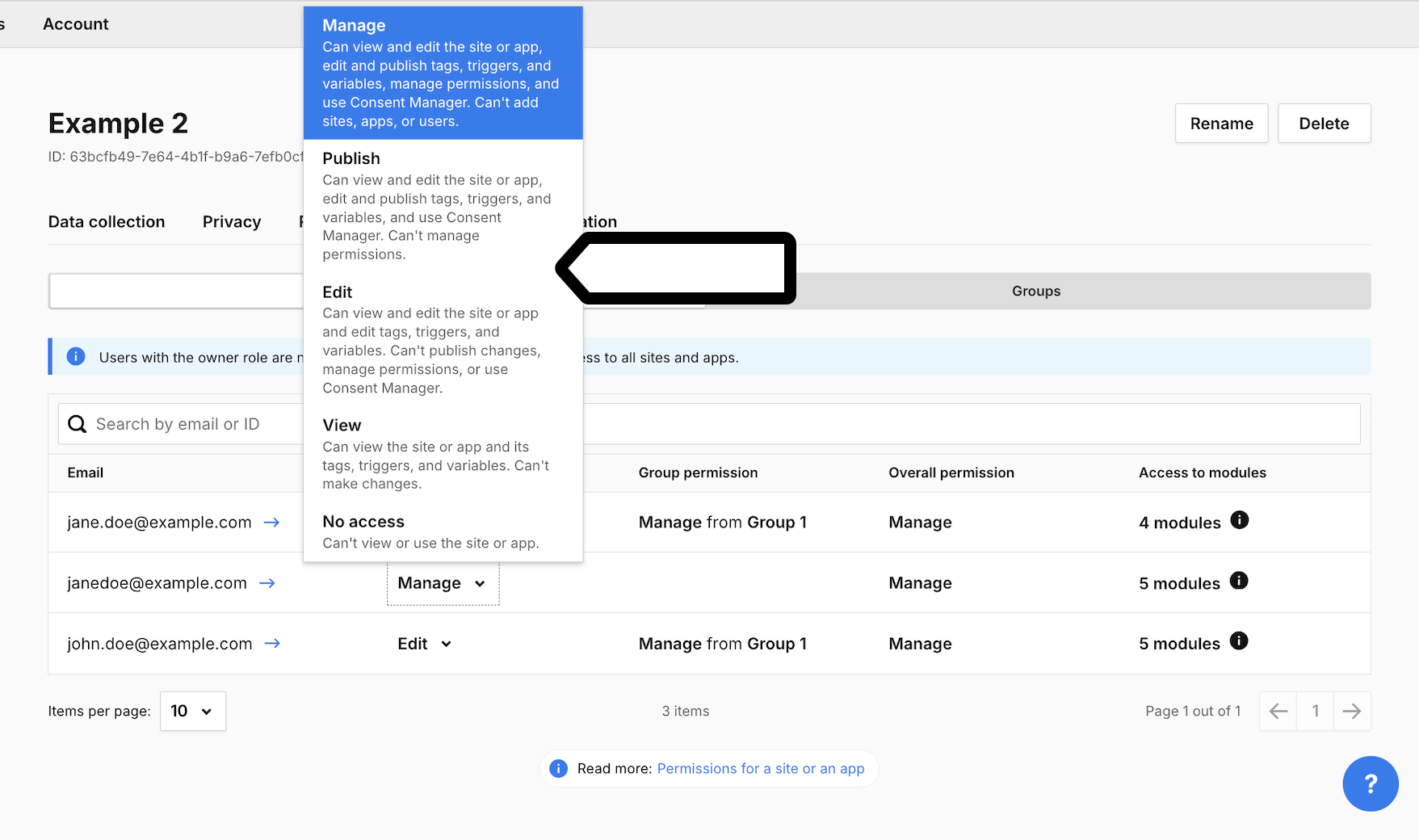Open the Account menu item
Image resolution: width=1419 pixels, height=840 pixels.
76,24
